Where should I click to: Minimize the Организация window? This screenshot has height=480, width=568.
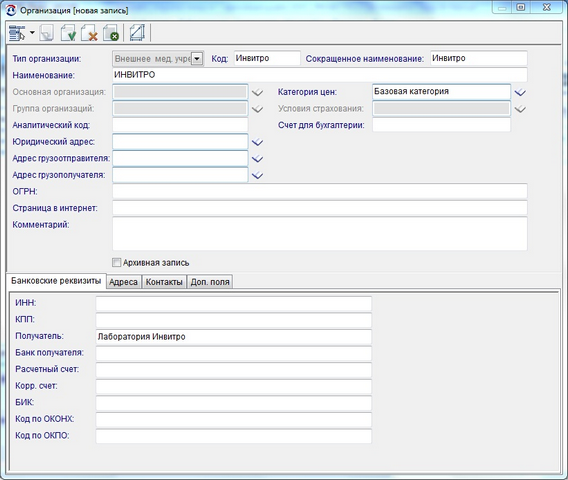[x=502, y=7]
